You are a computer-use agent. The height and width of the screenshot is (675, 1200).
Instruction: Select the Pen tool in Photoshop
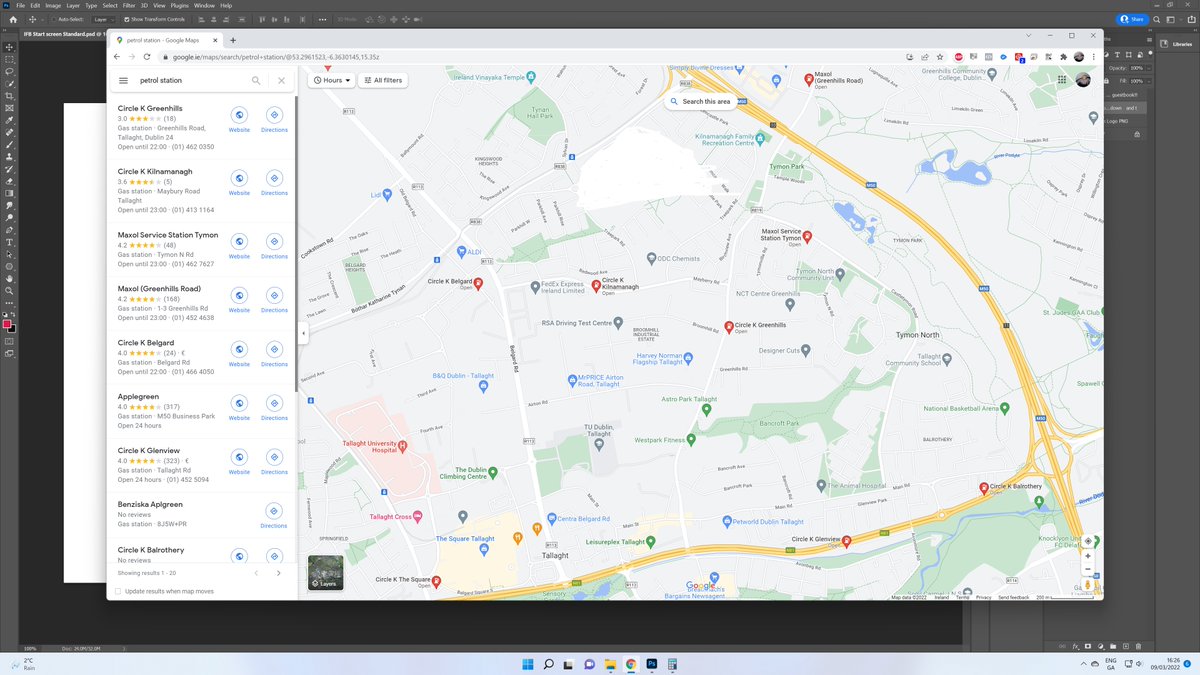(10, 230)
